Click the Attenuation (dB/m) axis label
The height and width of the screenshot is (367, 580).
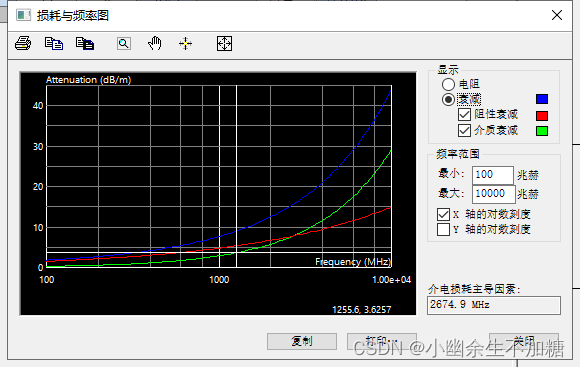(x=88, y=80)
